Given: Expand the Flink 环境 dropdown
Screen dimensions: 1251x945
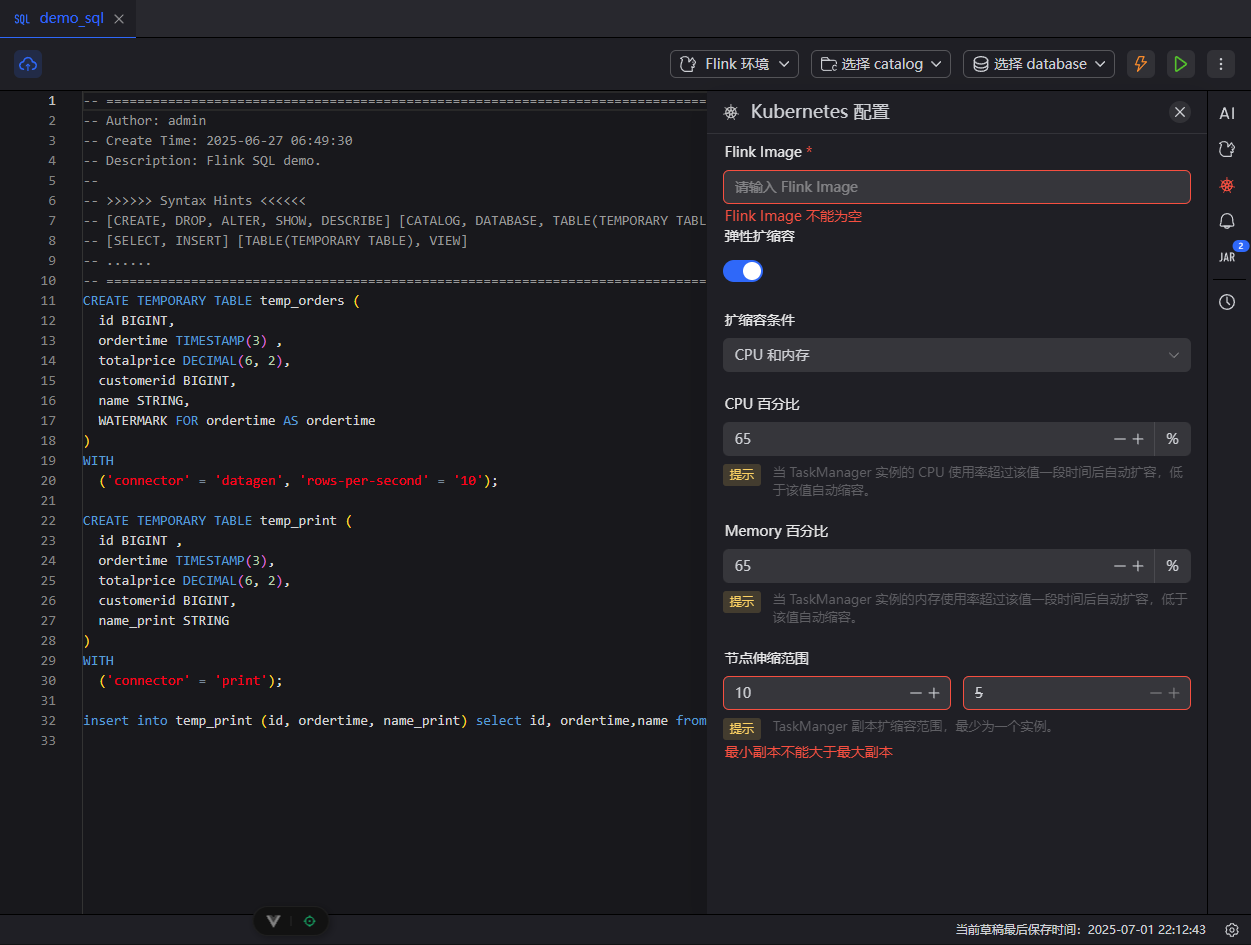Looking at the screenshot, I should (x=734, y=64).
